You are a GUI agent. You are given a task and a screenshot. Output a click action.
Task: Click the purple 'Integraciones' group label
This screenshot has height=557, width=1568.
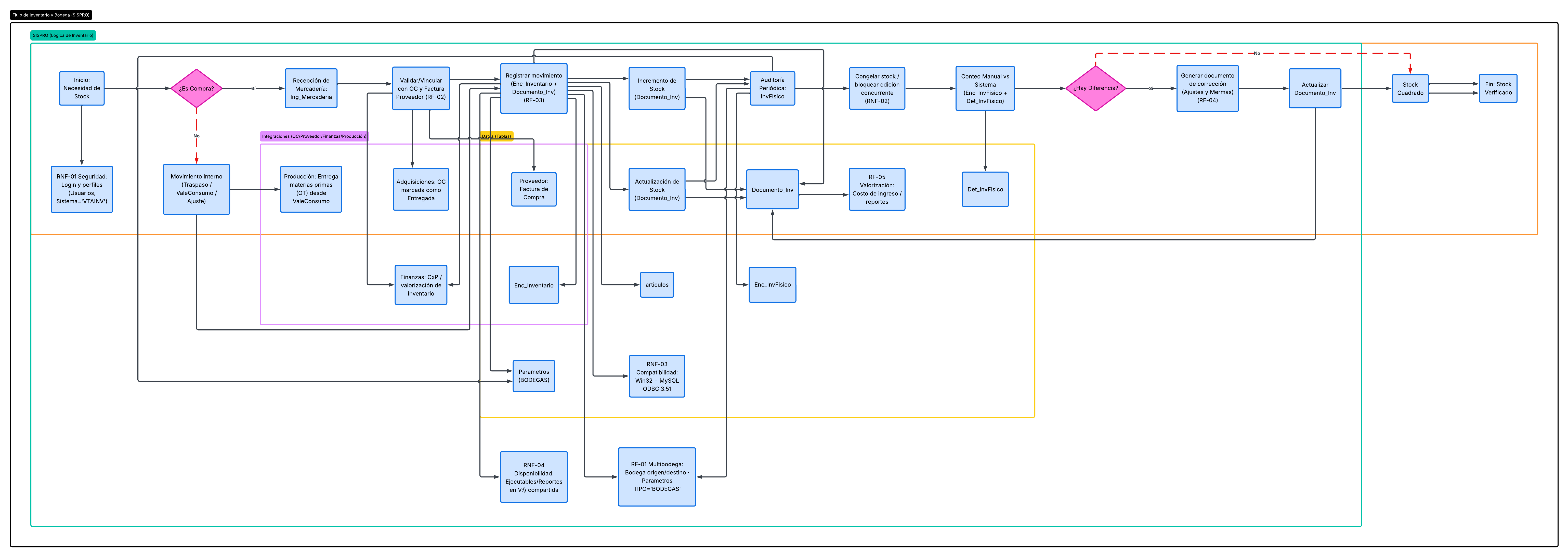pyautogui.click(x=314, y=136)
